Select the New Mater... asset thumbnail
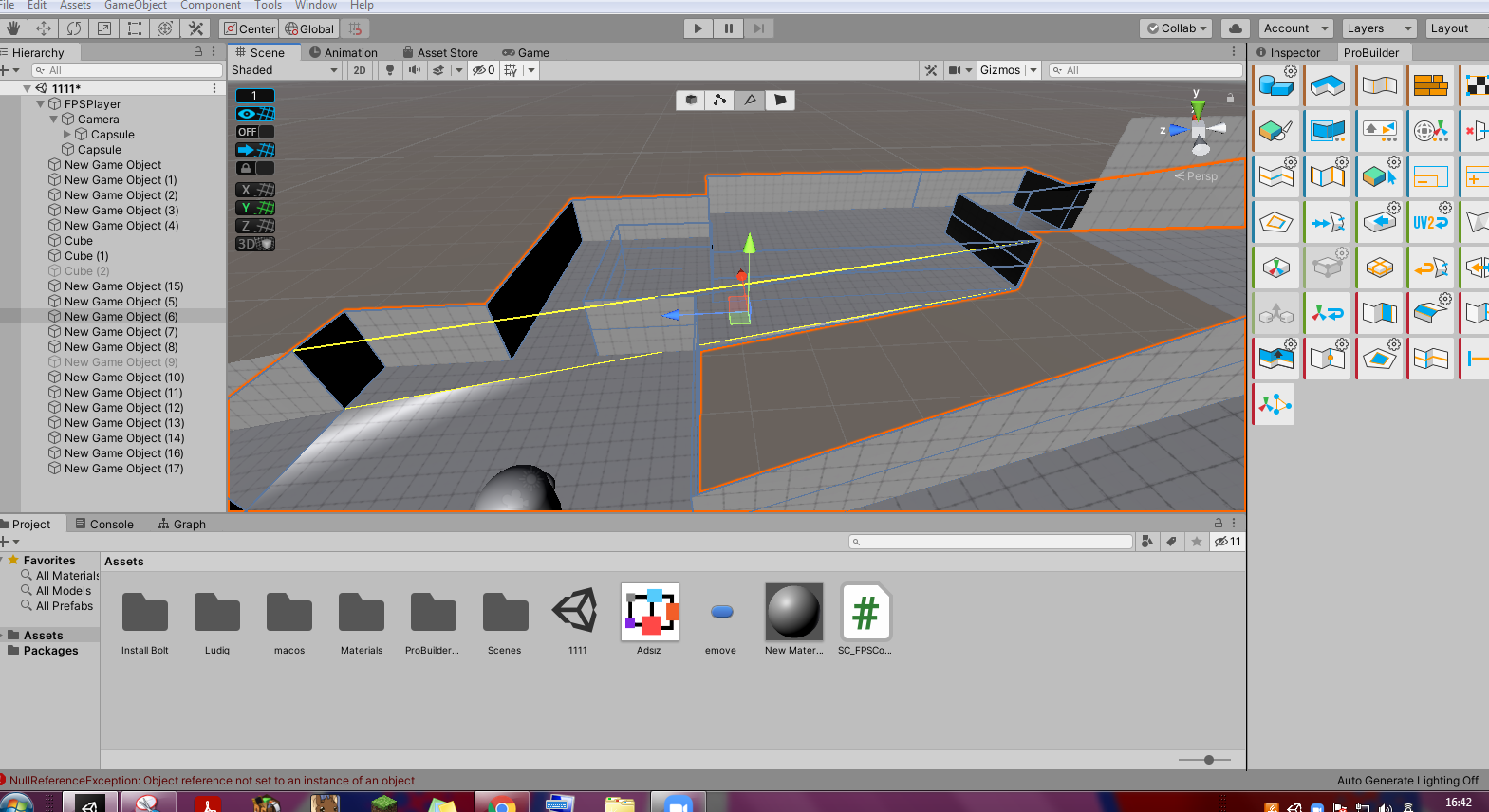Image resolution: width=1489 pixels, height=812 pixels. tap(794, 612)
